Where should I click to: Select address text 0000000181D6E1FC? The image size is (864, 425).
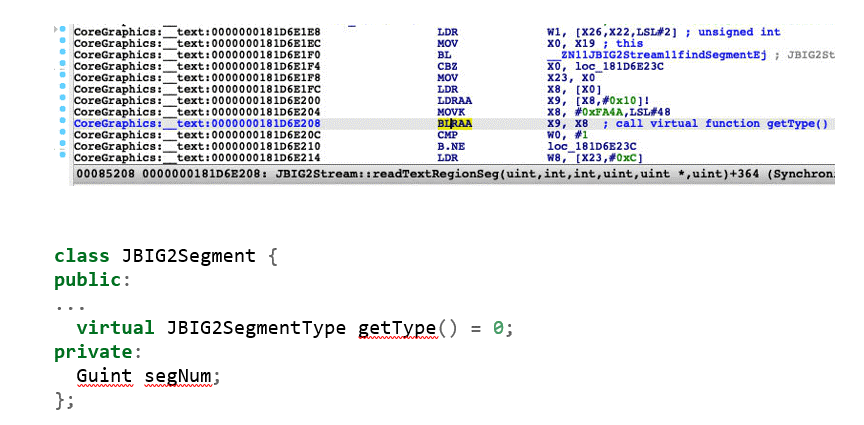[266, 89]
